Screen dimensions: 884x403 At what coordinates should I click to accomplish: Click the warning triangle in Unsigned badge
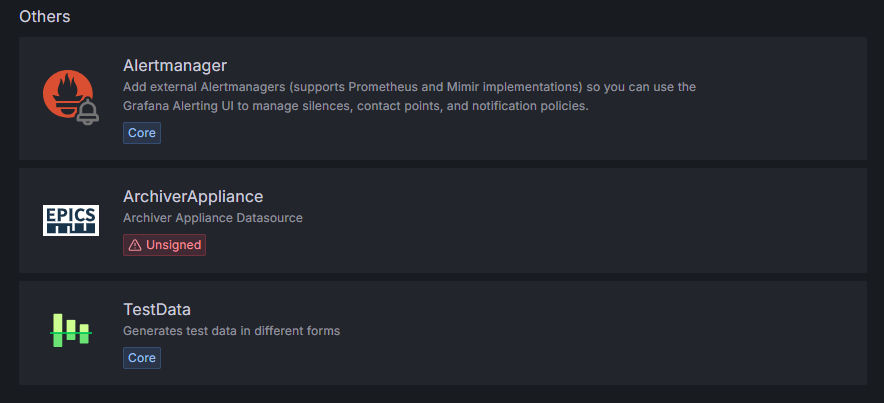[135, 245]
